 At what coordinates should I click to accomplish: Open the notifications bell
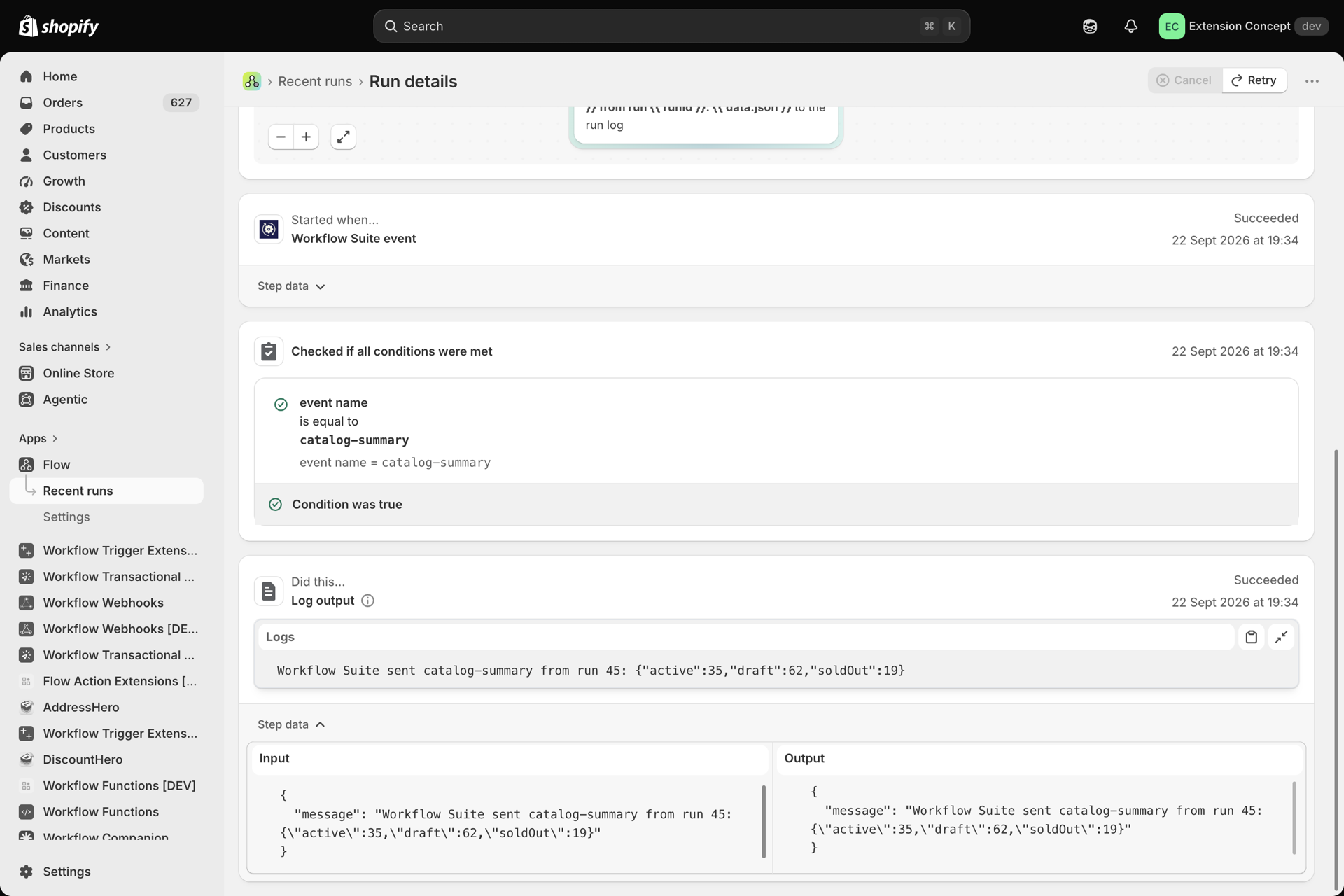pos(1130,26)
